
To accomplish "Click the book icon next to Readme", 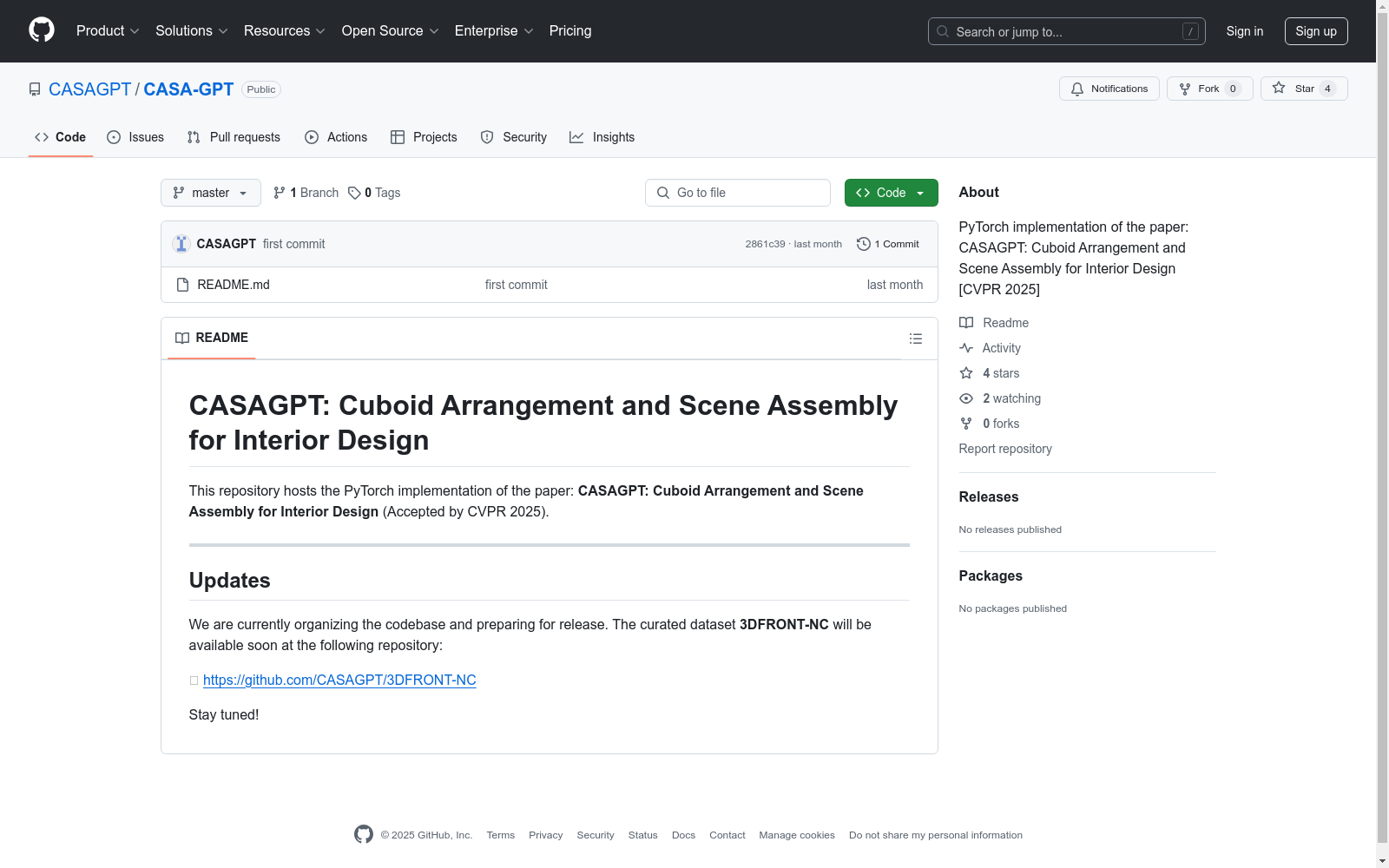I will [x=966, y=323].
